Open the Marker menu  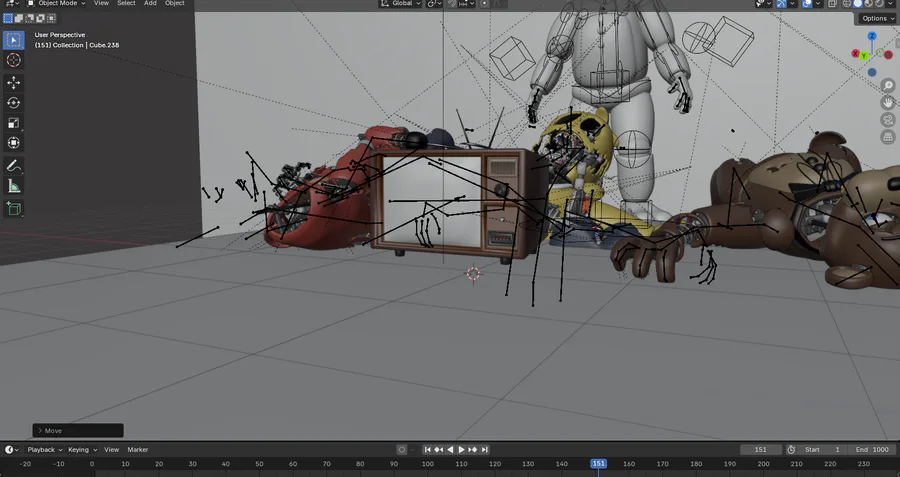pyautogui.click(x=138, y=449)
